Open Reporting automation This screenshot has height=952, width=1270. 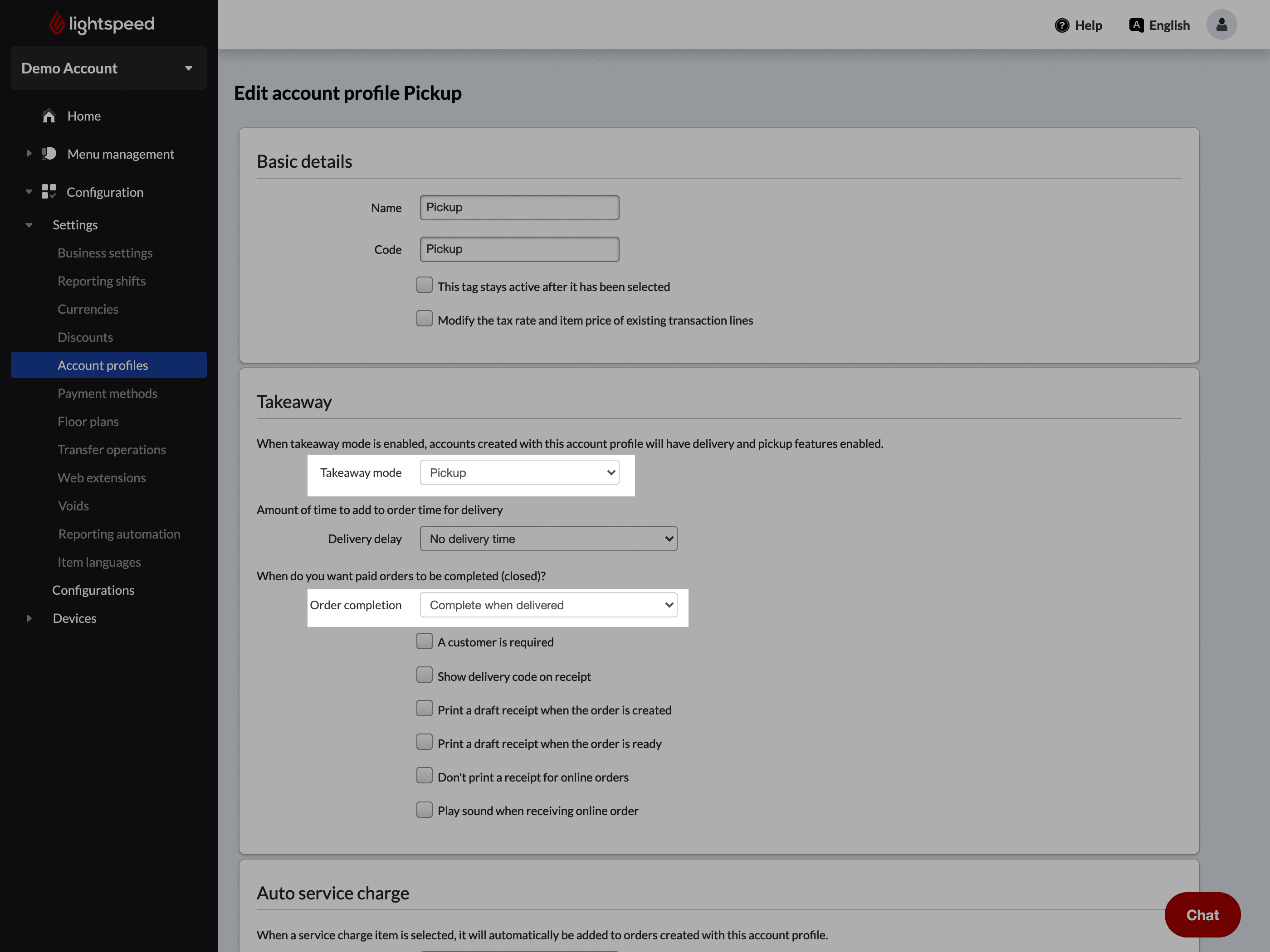tap(119, 534)
